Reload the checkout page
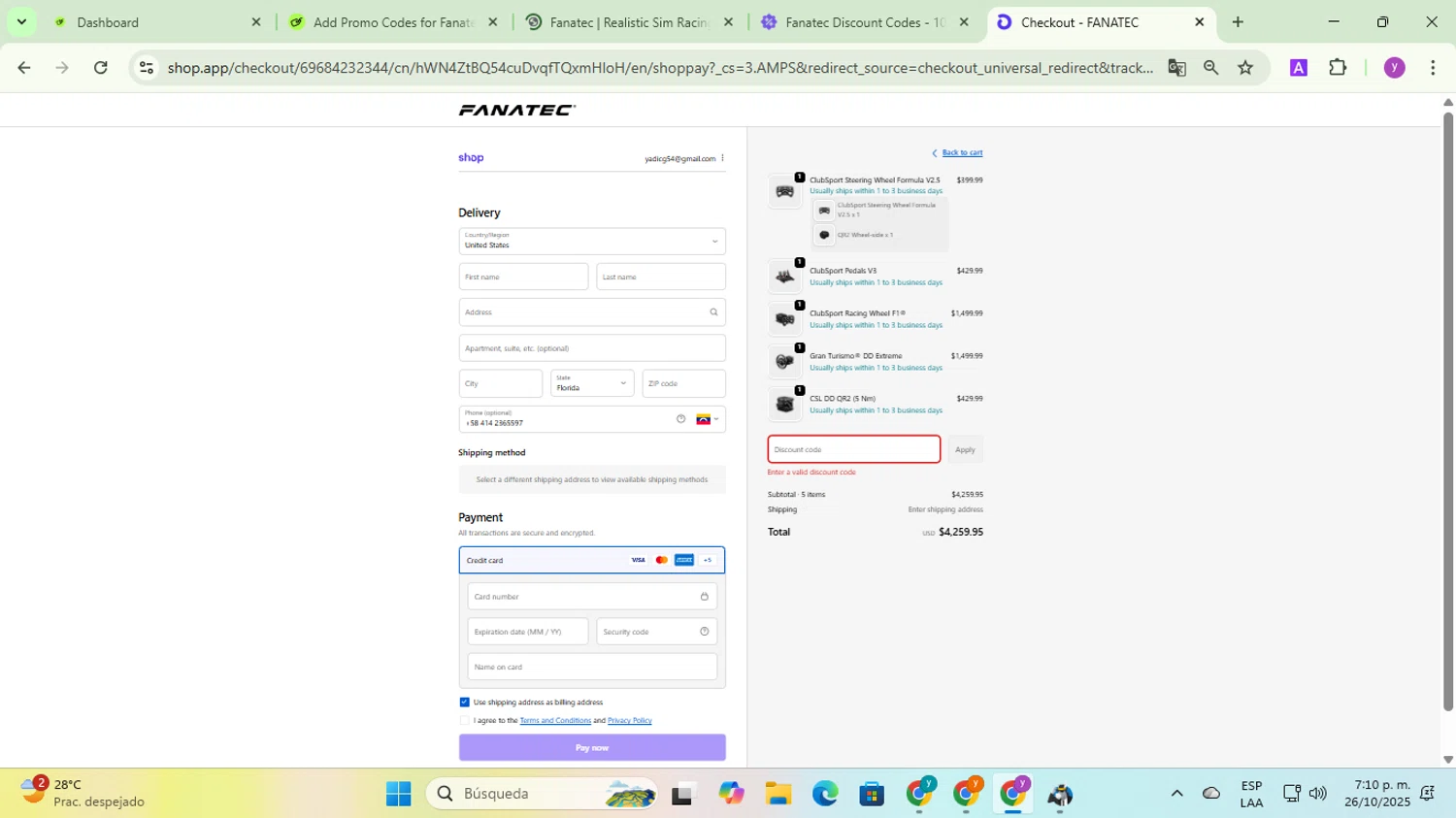Viewport: 1456px width, 818px height. pyautogui.click(x=101, y=67)
